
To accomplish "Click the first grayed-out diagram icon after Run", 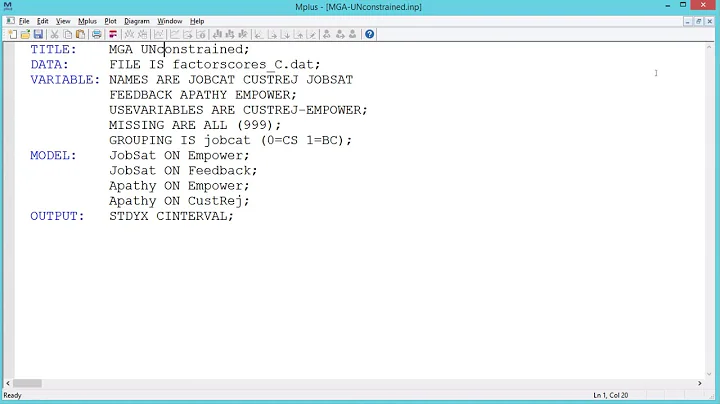I will click(129, 34).
